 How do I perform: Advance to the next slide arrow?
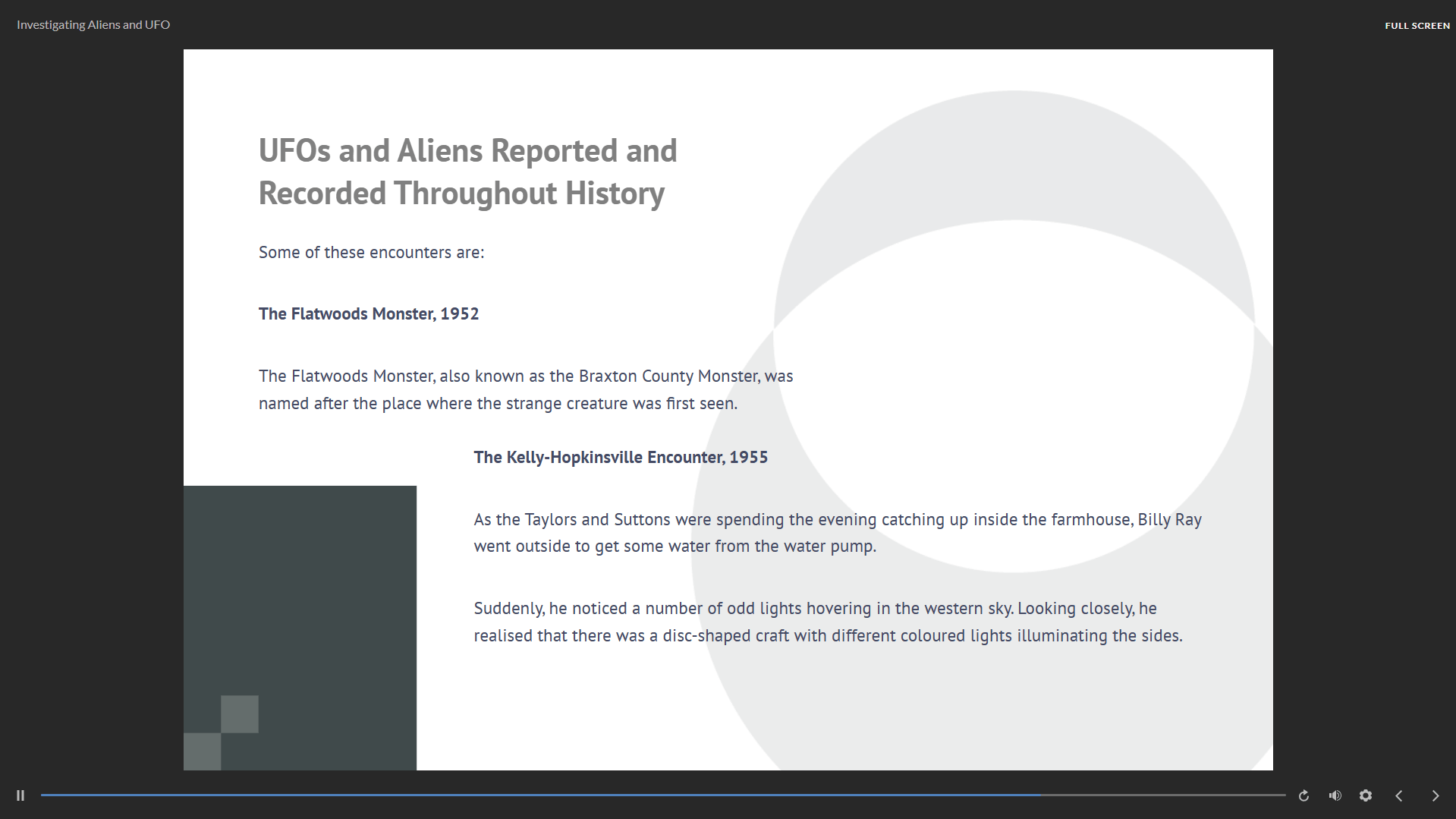click(1435, 795)
